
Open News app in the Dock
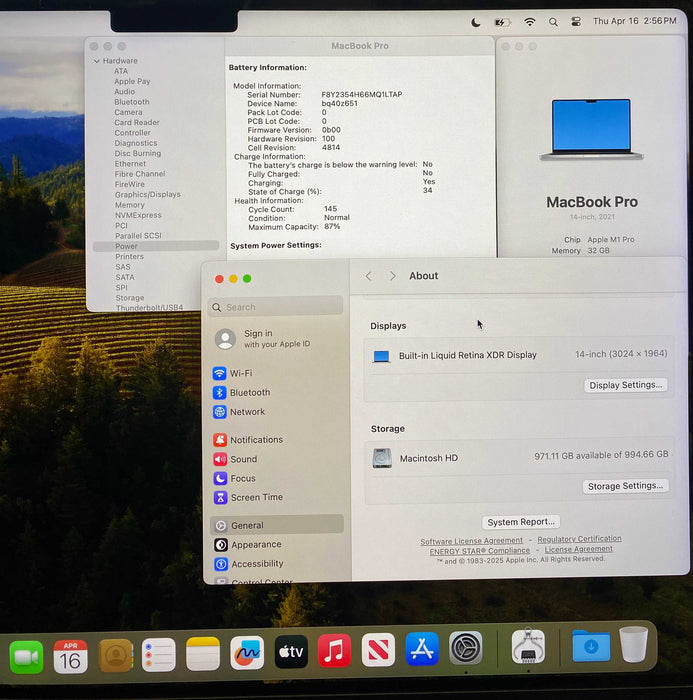(378, 650)
